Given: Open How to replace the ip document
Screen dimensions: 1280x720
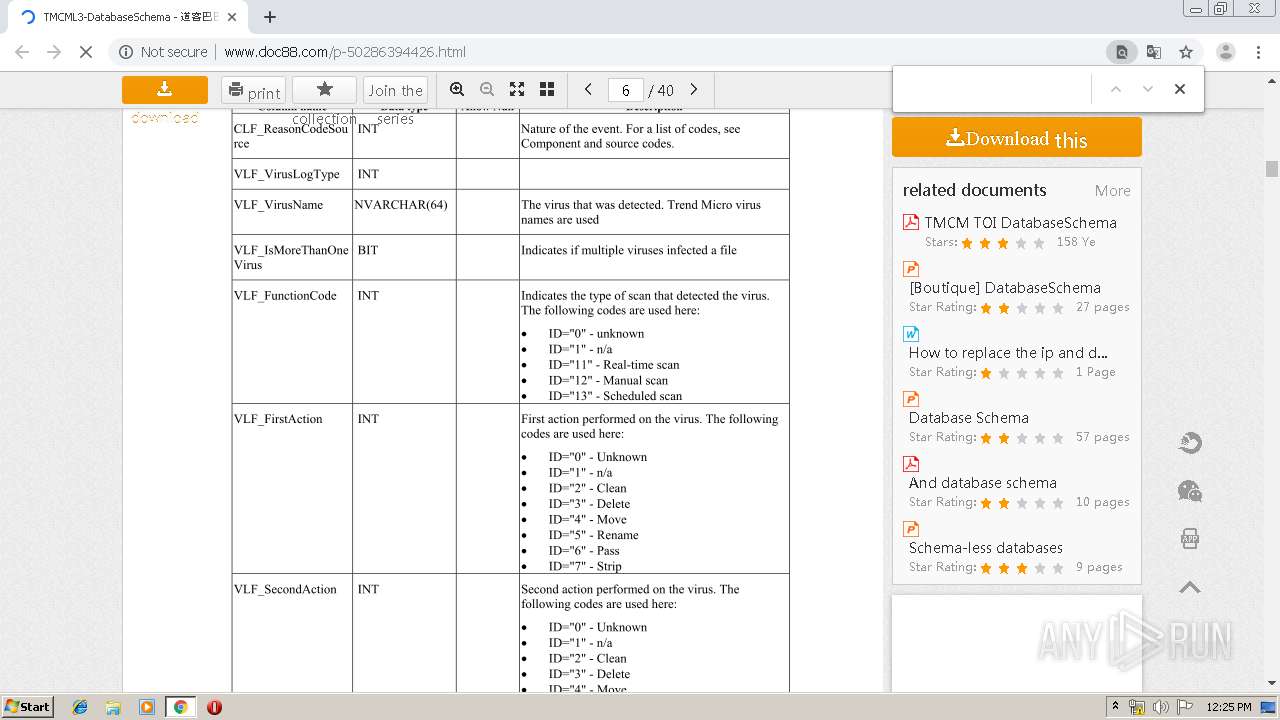Looking at the screenshot, I should point(1008,353).
